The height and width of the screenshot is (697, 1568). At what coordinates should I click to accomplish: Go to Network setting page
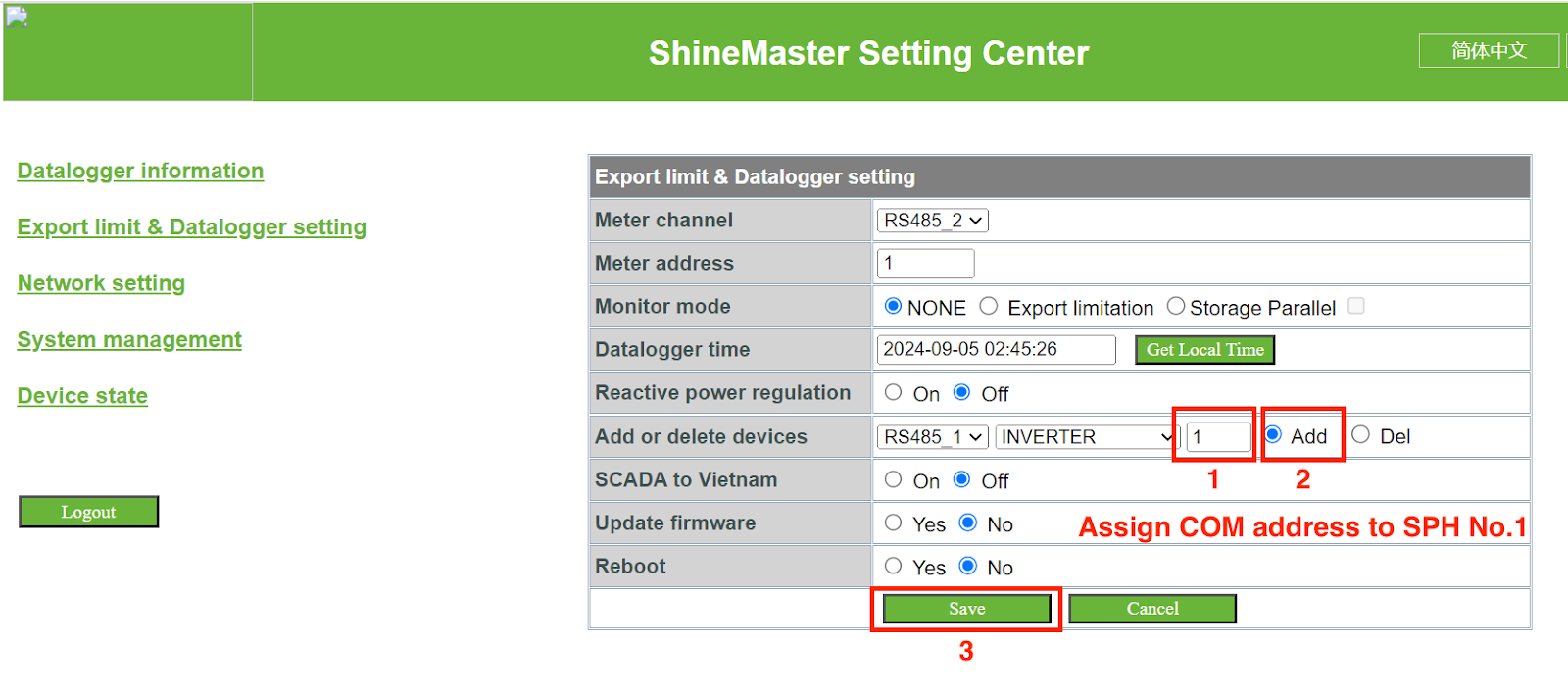pos(101,283)
